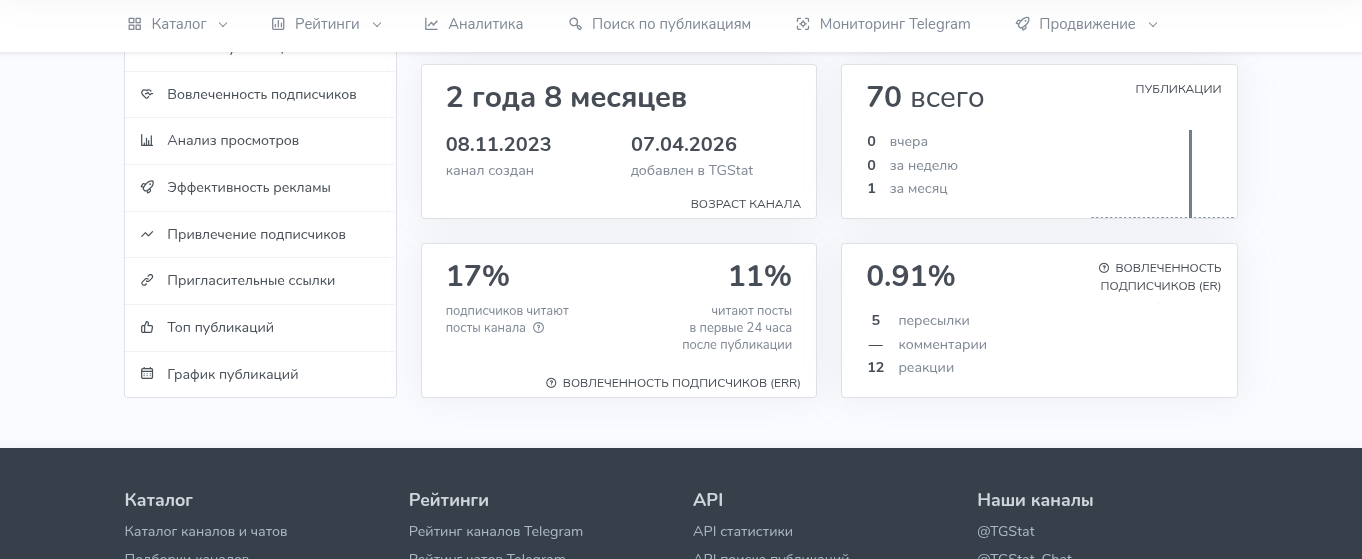The image size is (1362, 559).
Task: Open Поиск по публикациям in navbar
Action: (660, 24)
